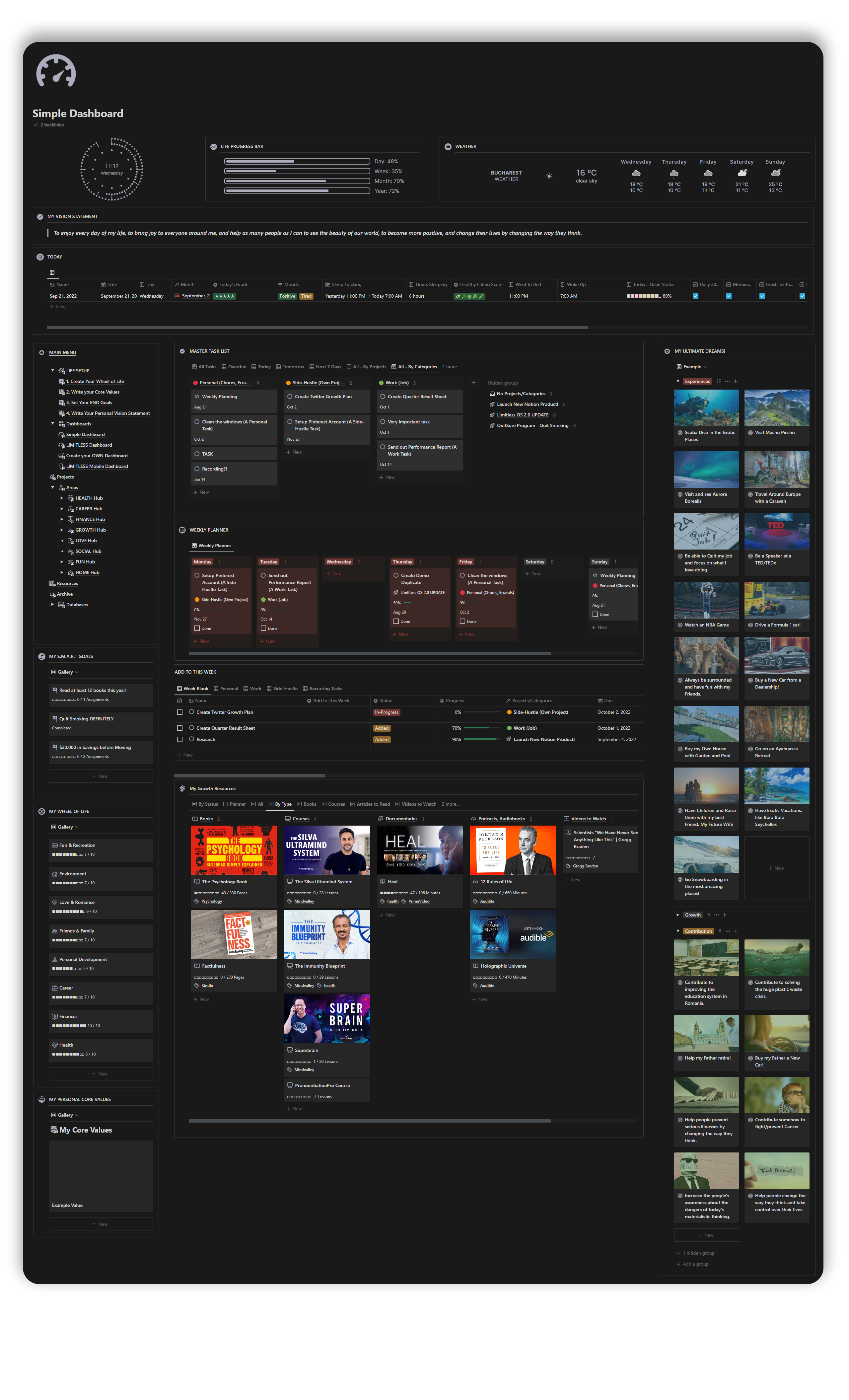Click the Weather widget header icon

(x=448, y=147)
